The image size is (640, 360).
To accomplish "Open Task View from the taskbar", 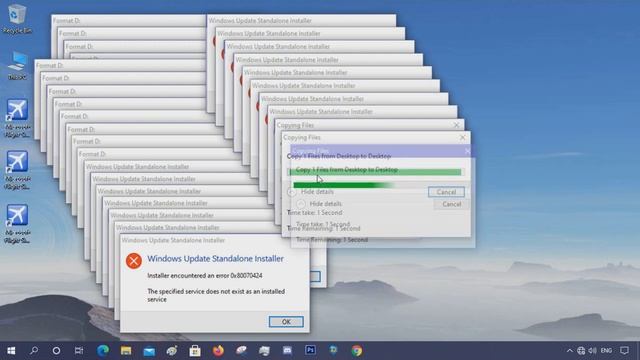I will [x=79, y=351].
